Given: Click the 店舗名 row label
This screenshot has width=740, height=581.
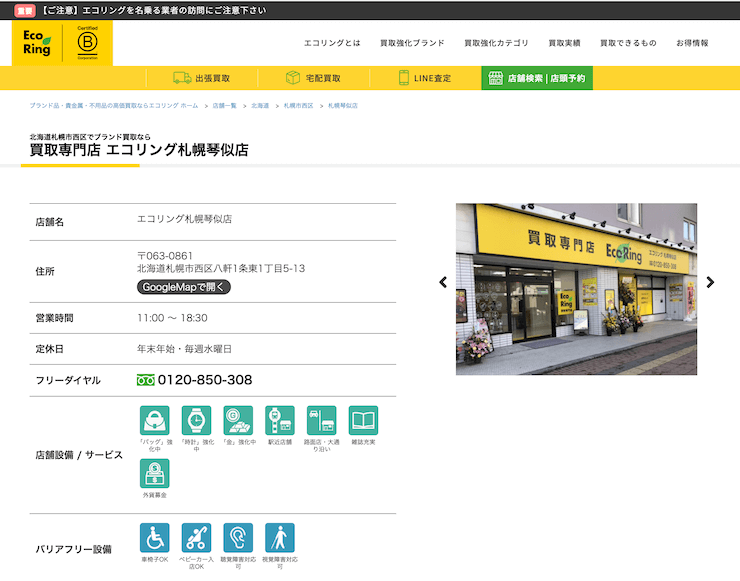Looking at the screenshot, I should click(x=50, y=222).
